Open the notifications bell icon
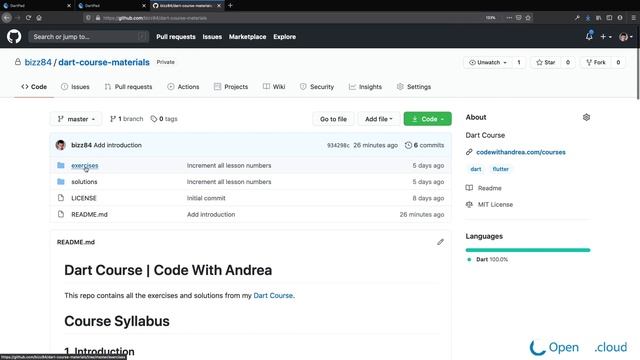The image size is (640, 360). pos(589,36)
